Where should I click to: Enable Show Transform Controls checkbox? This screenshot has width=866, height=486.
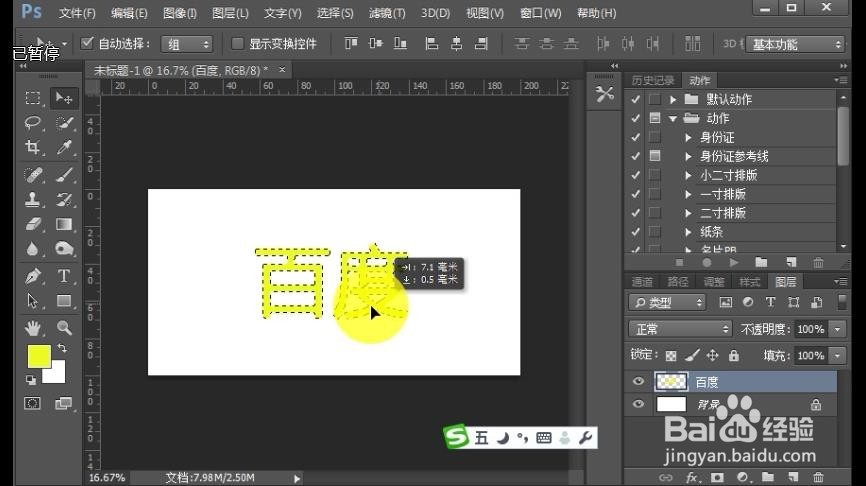237,43
